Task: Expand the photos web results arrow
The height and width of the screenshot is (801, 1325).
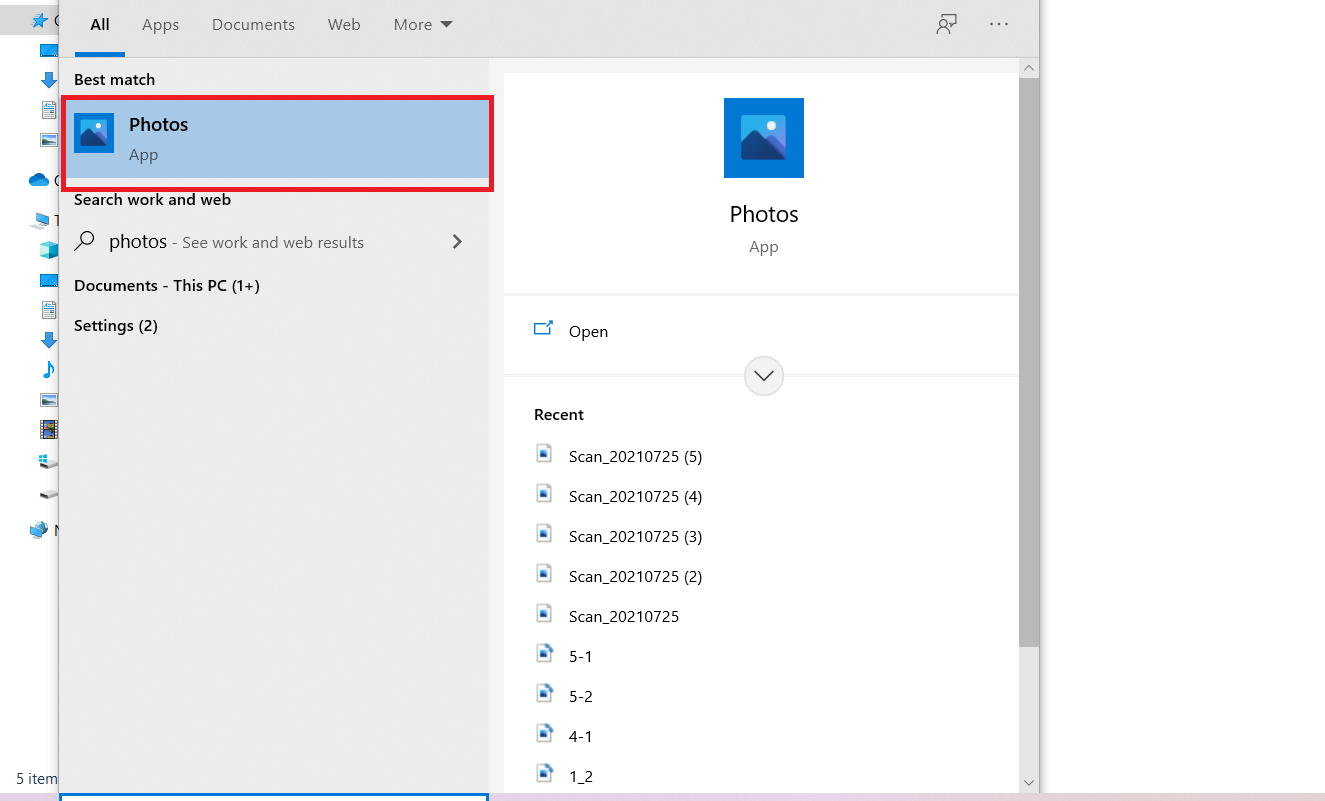Action: [x=457, y=242]
